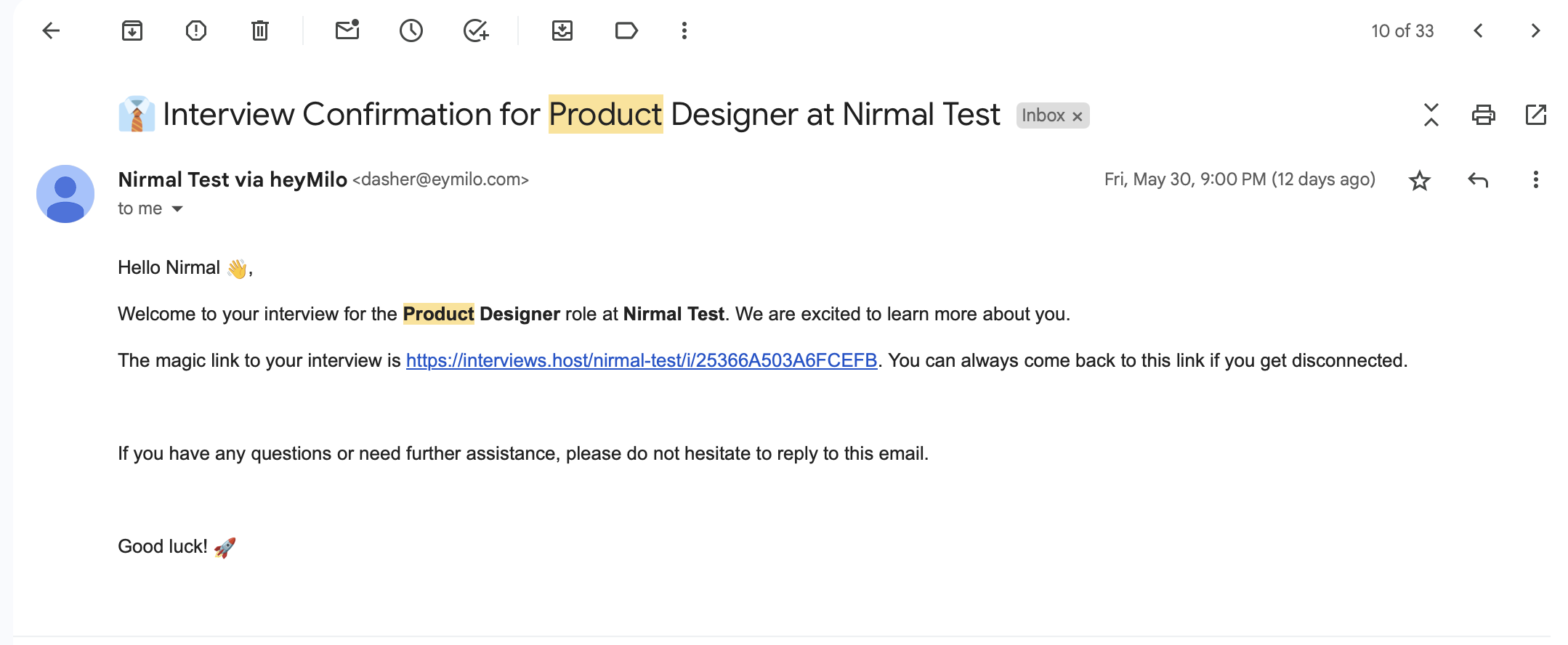This screenshot has width=1568, height=645.
Task: Report this email as spam
Action: (x=196, y=31)
